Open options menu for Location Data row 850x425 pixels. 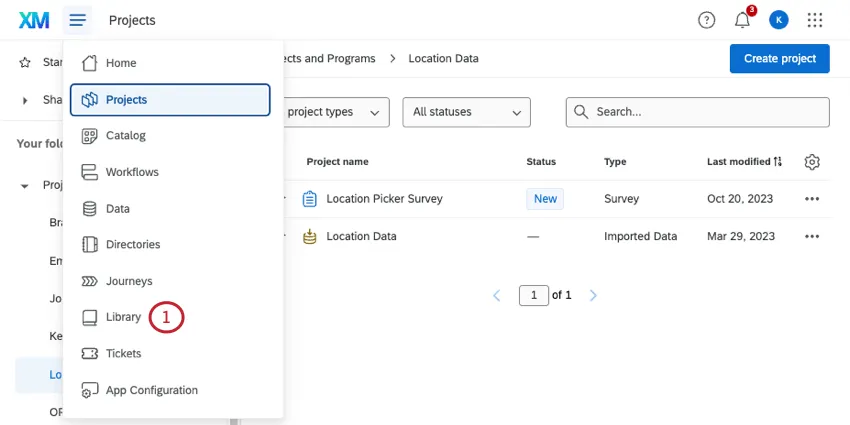pos(812,237)
